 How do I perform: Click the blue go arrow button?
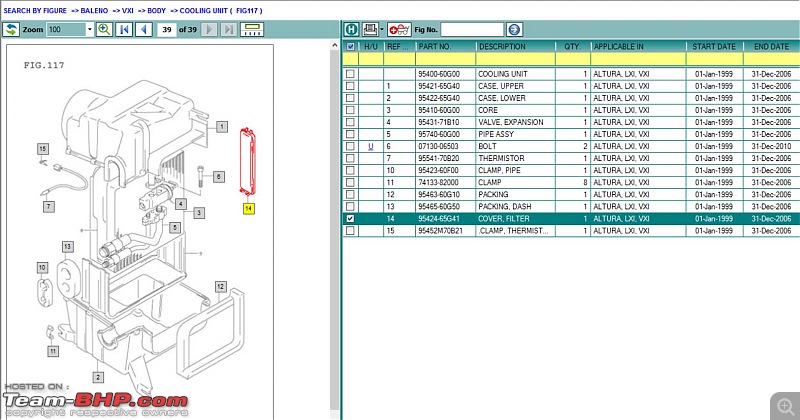pyautogui.click(x=514, y=29)
